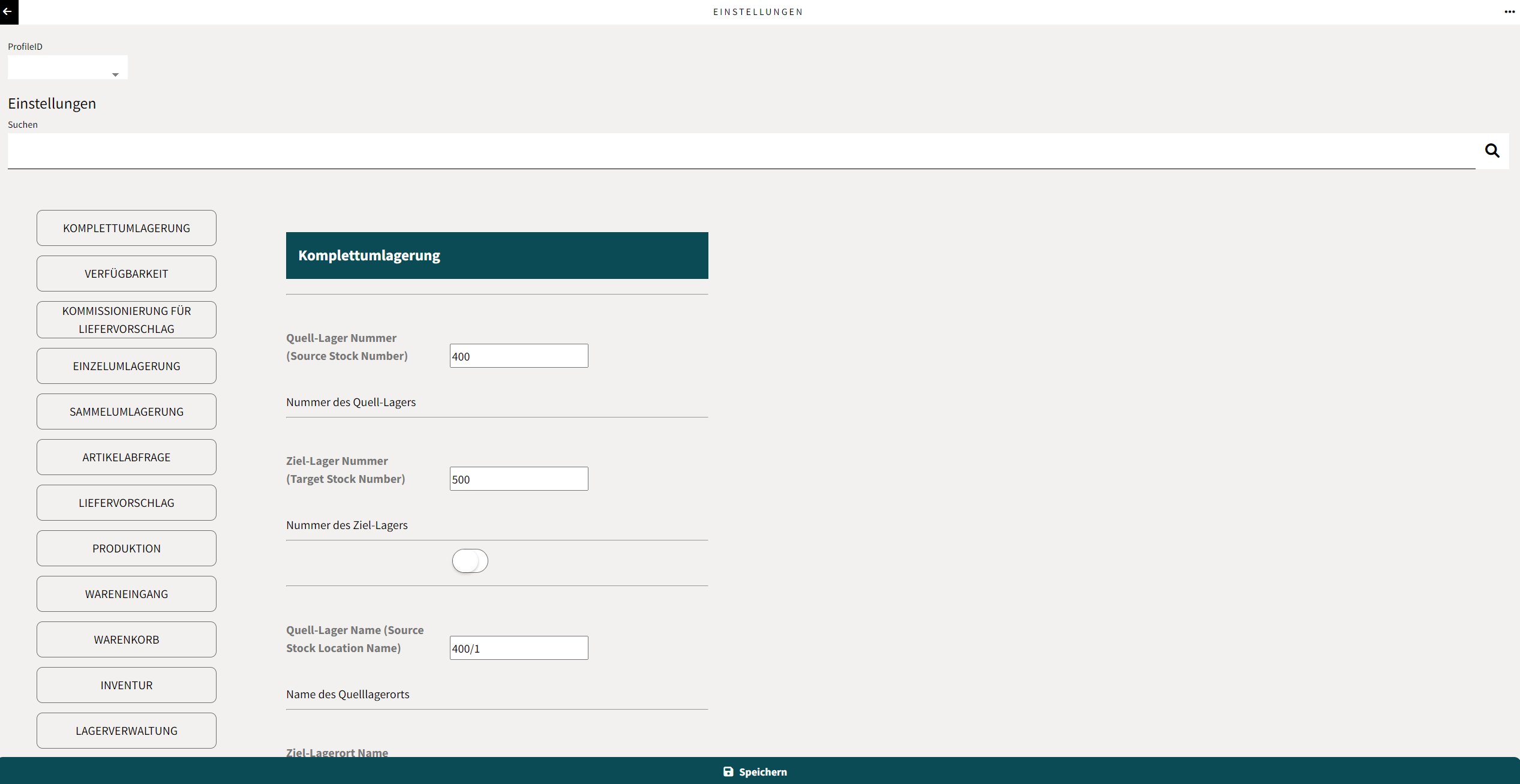Viewport: 1520px width, 784px height.
Task: Click the Quell-Lager Nummer field containing 400
Action: pos(519,356)
